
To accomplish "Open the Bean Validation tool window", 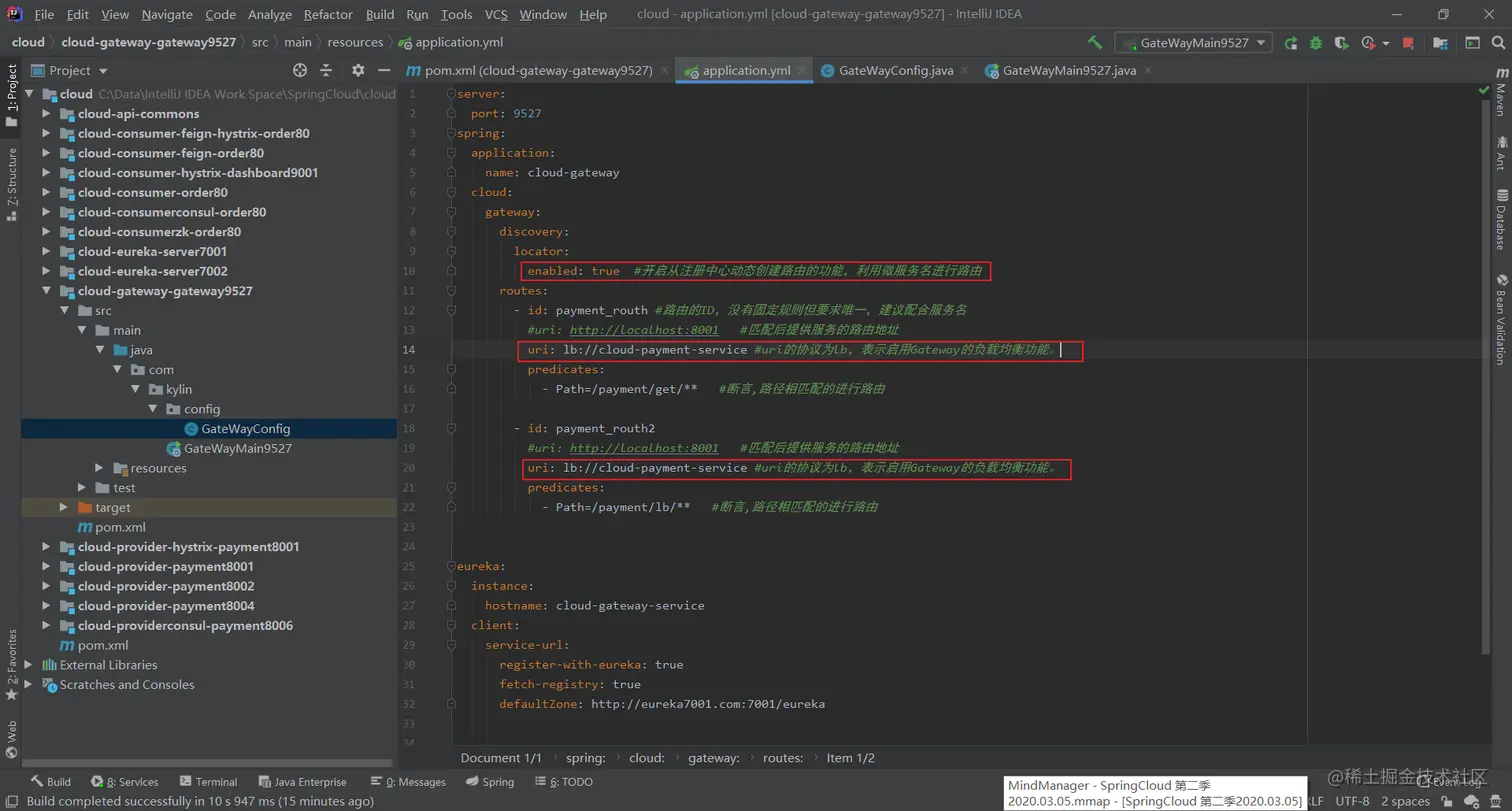I will point(1500,318).
